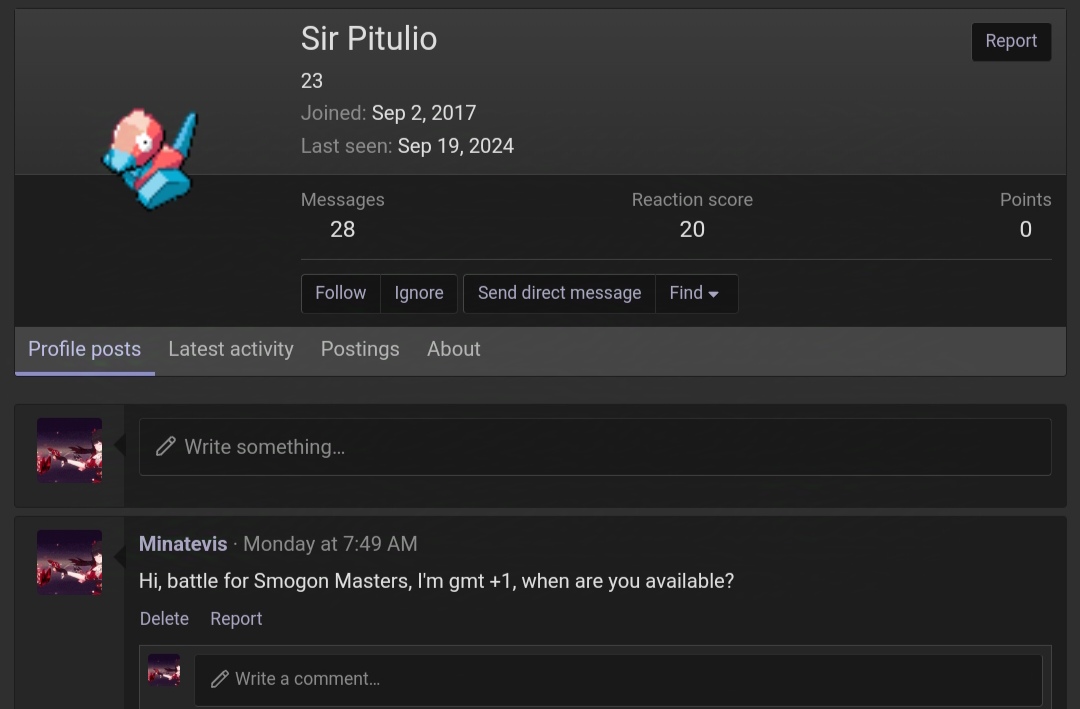Select the Profile posts tab

tap(85, 349)
